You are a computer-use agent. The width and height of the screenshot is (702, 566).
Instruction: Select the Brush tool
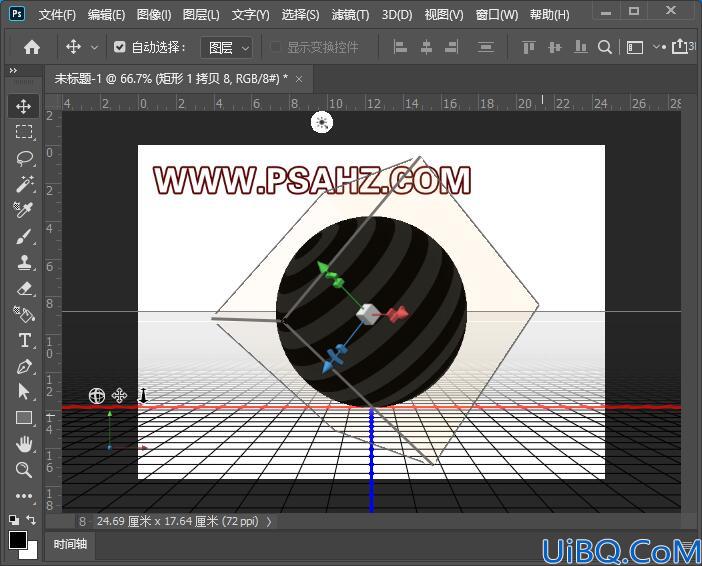23,236
